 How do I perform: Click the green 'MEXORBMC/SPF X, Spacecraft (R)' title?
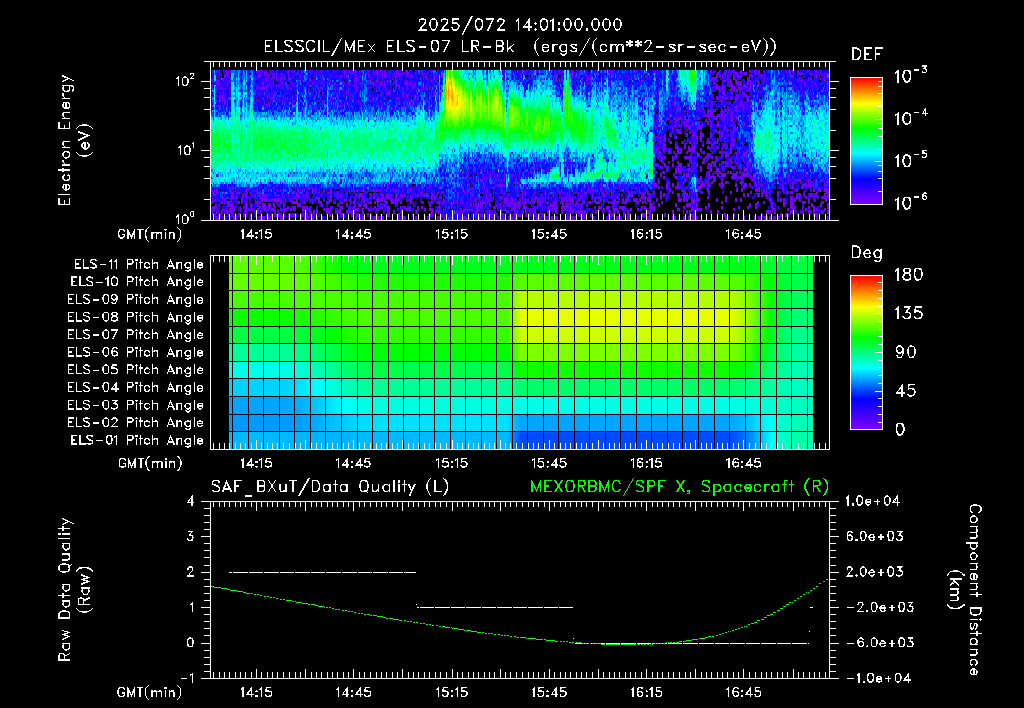point(679,487)
